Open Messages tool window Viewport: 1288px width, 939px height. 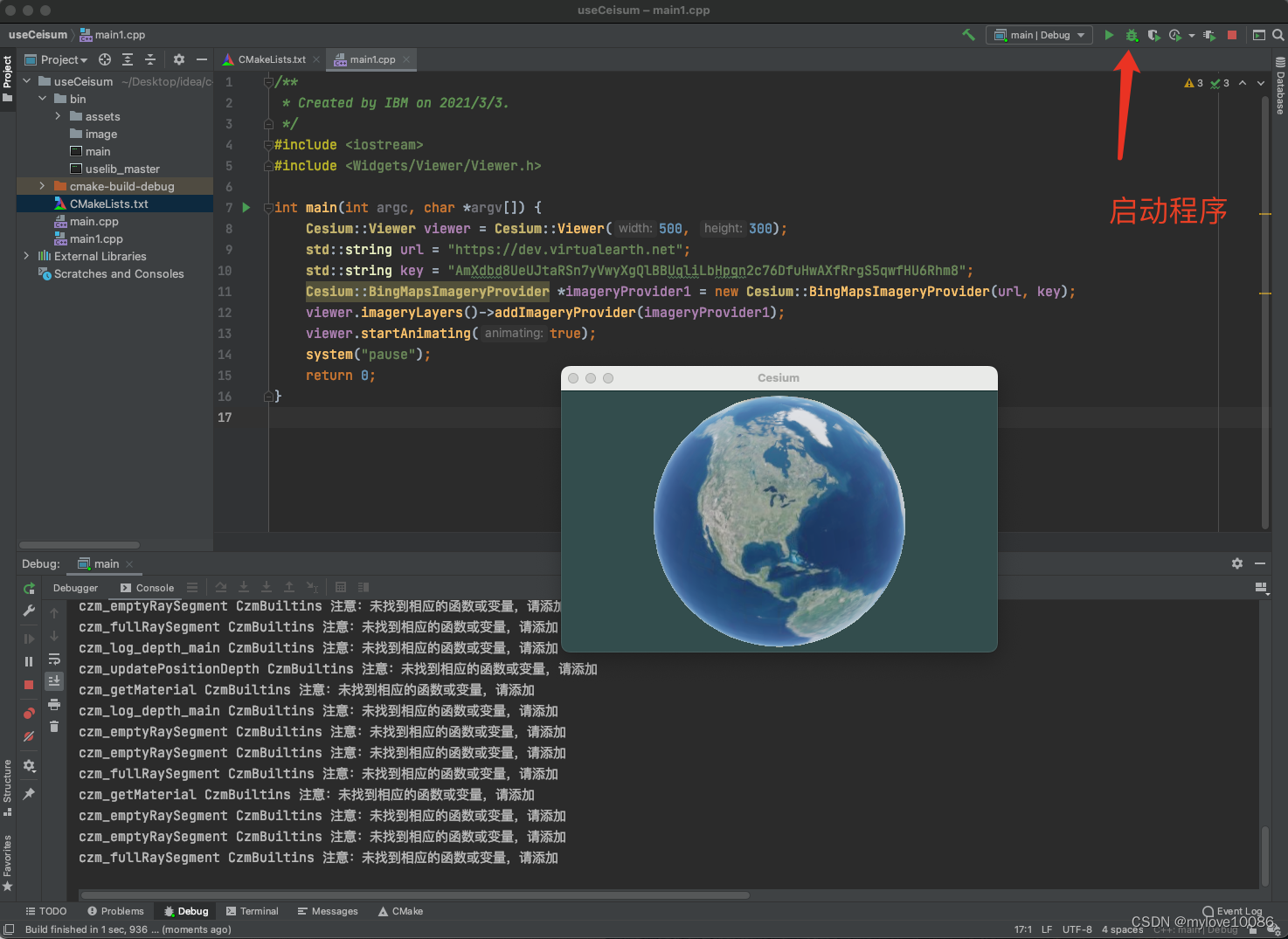pos(328,911)
